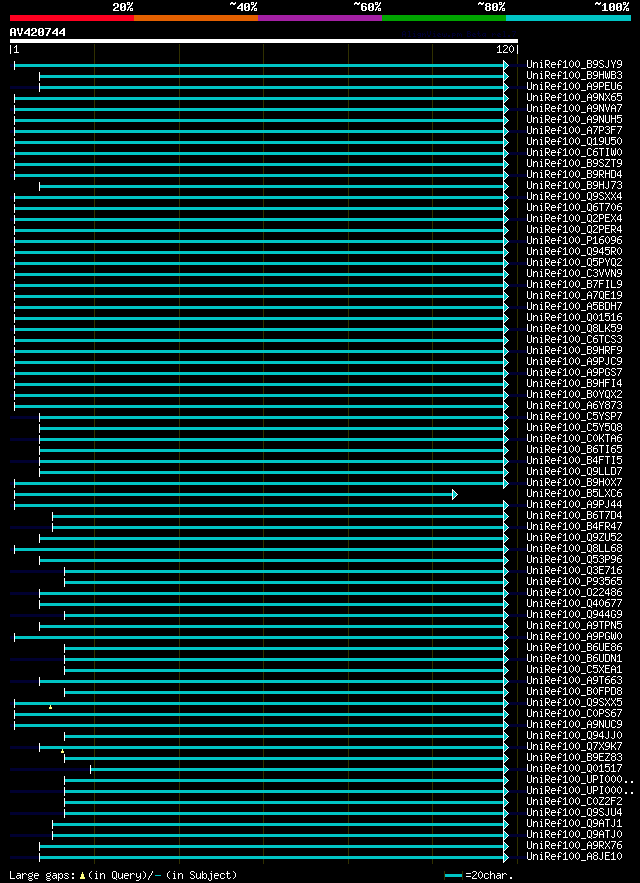Click the UniRef100_B0FPD8 label
This screenshot has width=640, height=883.
[575, 692]
